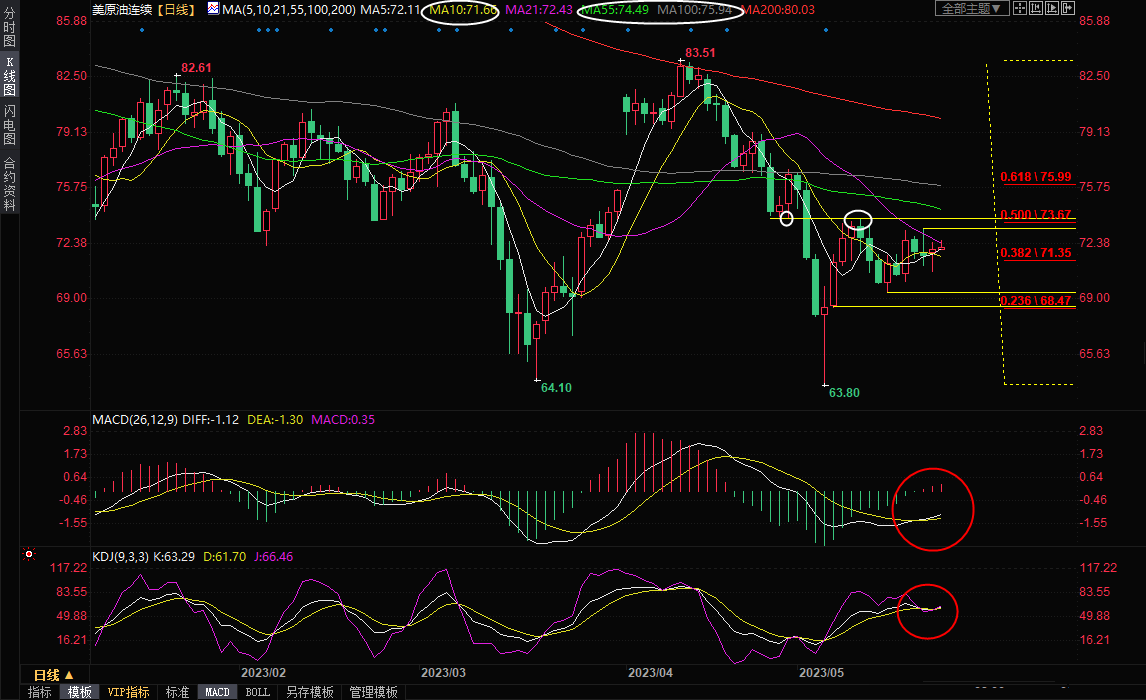Select the 标准 template

click(177, 692)
